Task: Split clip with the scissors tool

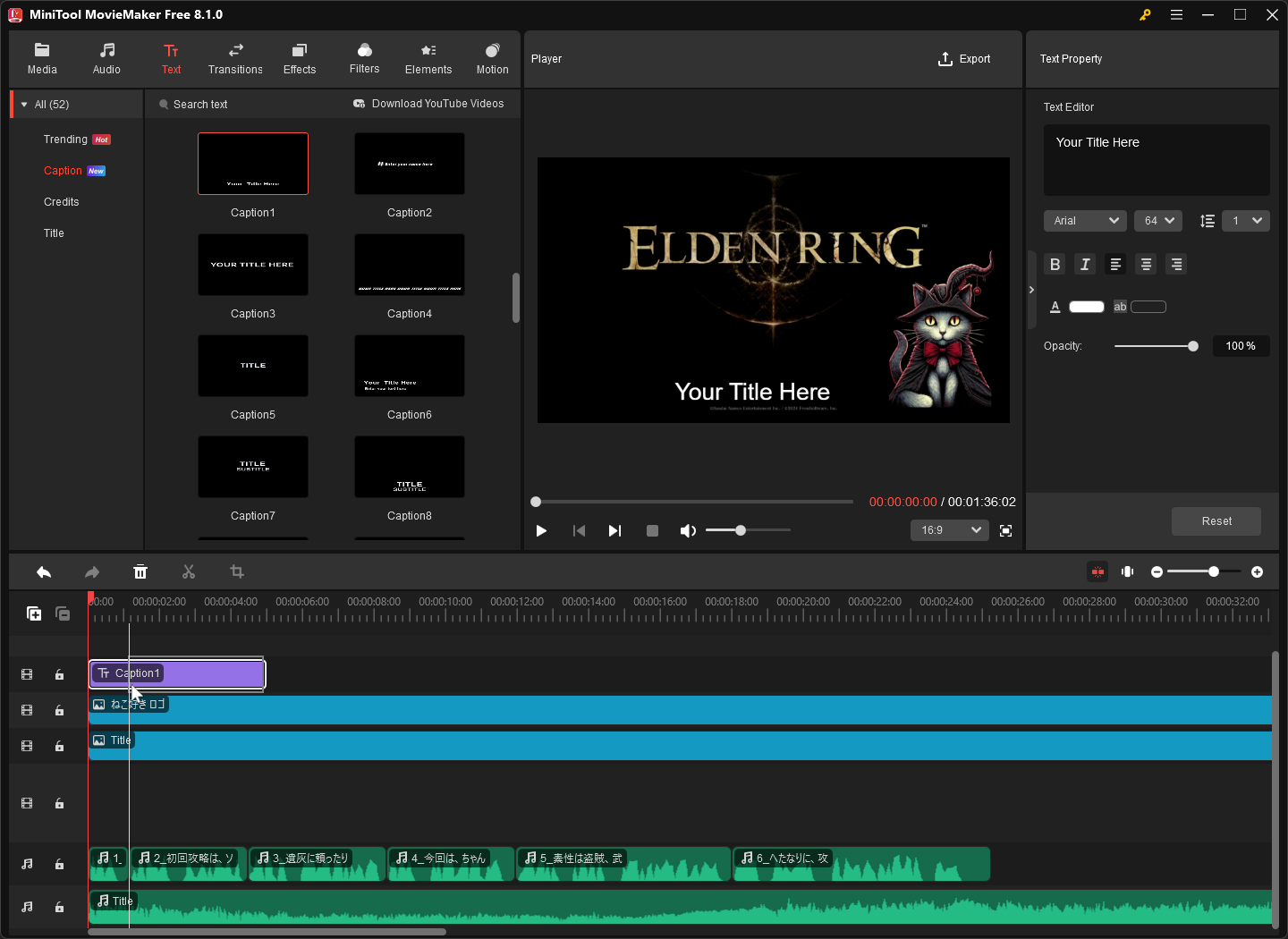Action: tap(189, 572)
